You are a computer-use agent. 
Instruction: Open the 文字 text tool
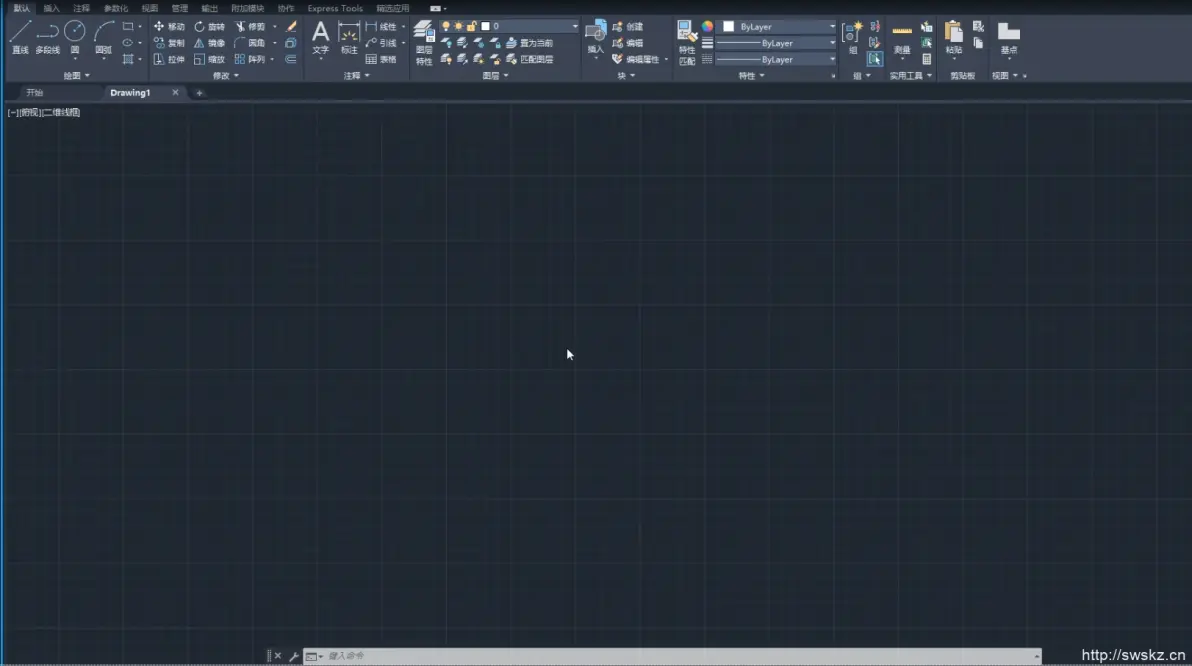(320, 37)
